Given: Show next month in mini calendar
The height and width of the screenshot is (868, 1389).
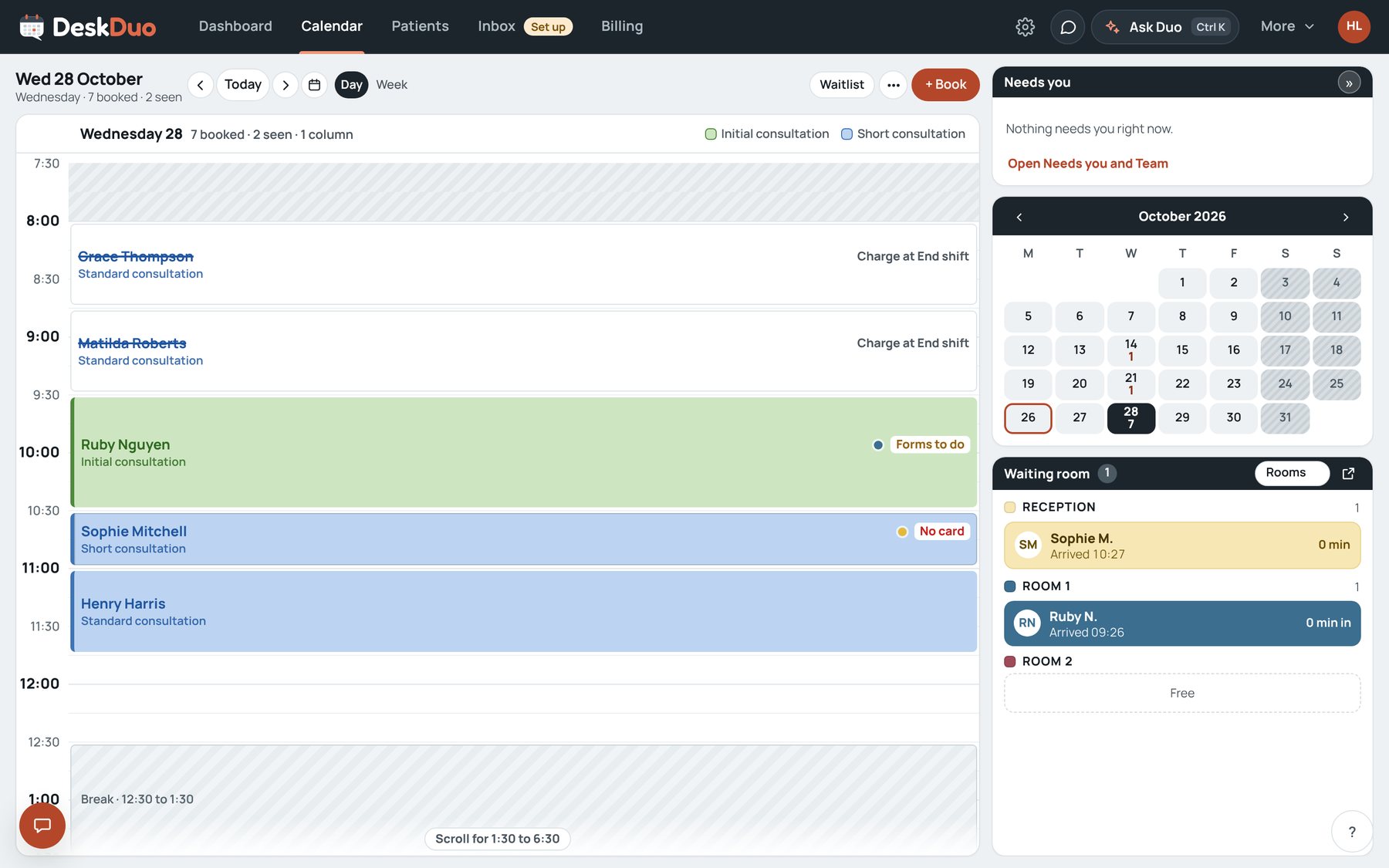Looking at the screenshot, I should tap(1345, 217).
